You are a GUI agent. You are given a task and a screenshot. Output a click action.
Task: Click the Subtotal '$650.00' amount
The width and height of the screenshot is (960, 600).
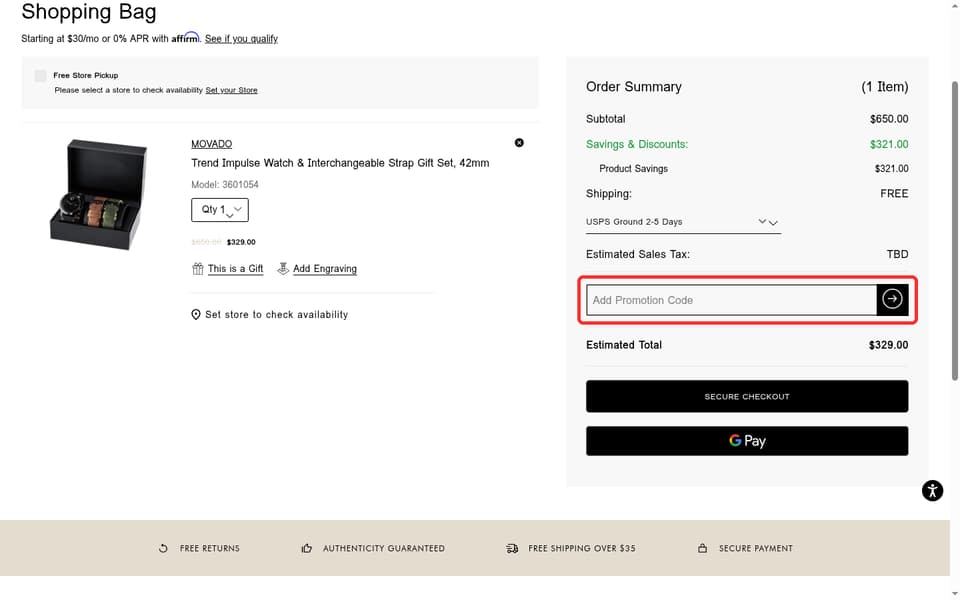[x=889, y=119]
